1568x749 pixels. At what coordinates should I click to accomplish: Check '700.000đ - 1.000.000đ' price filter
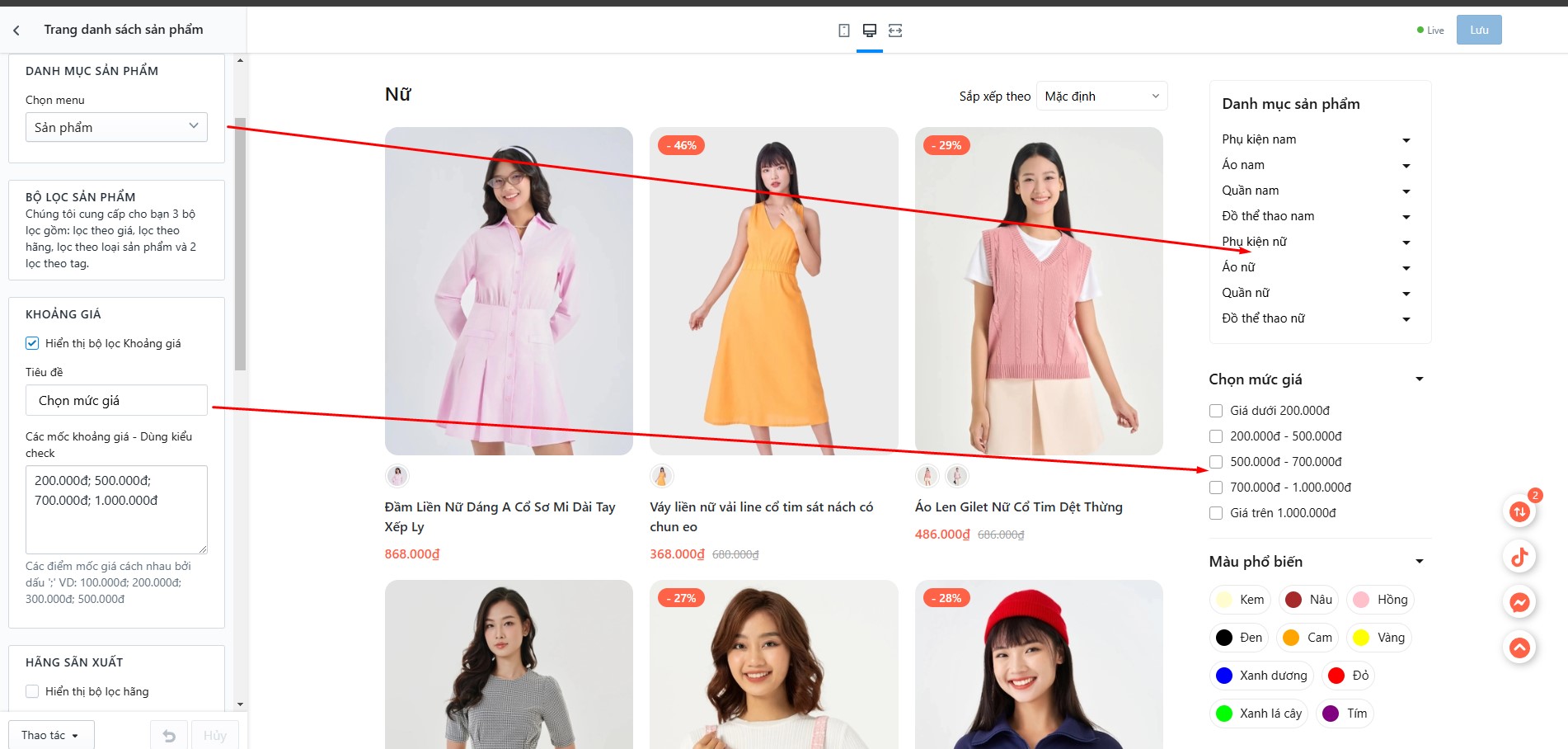(x=1216, y=488)
